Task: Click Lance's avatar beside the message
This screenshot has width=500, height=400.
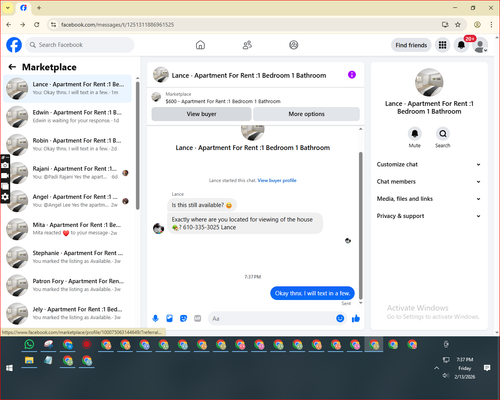Action: point(158,228)
